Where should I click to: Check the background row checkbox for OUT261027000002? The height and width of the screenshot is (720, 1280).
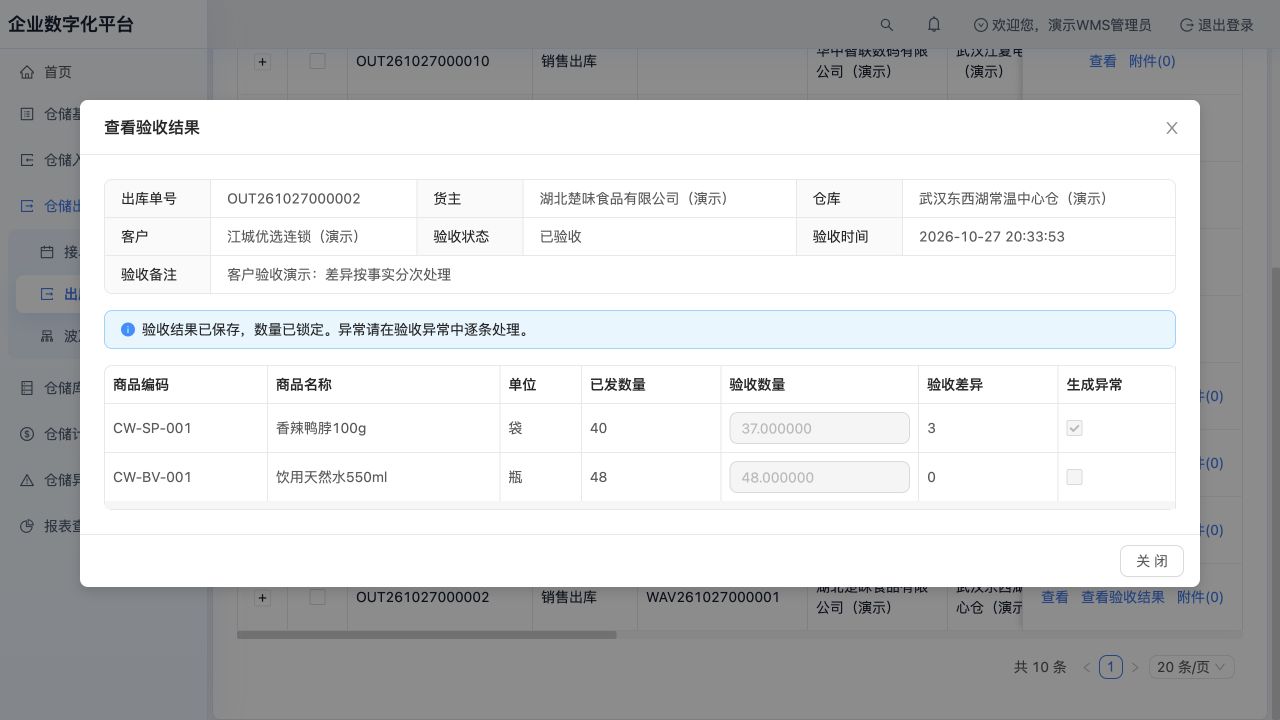[x=317, y=597]
